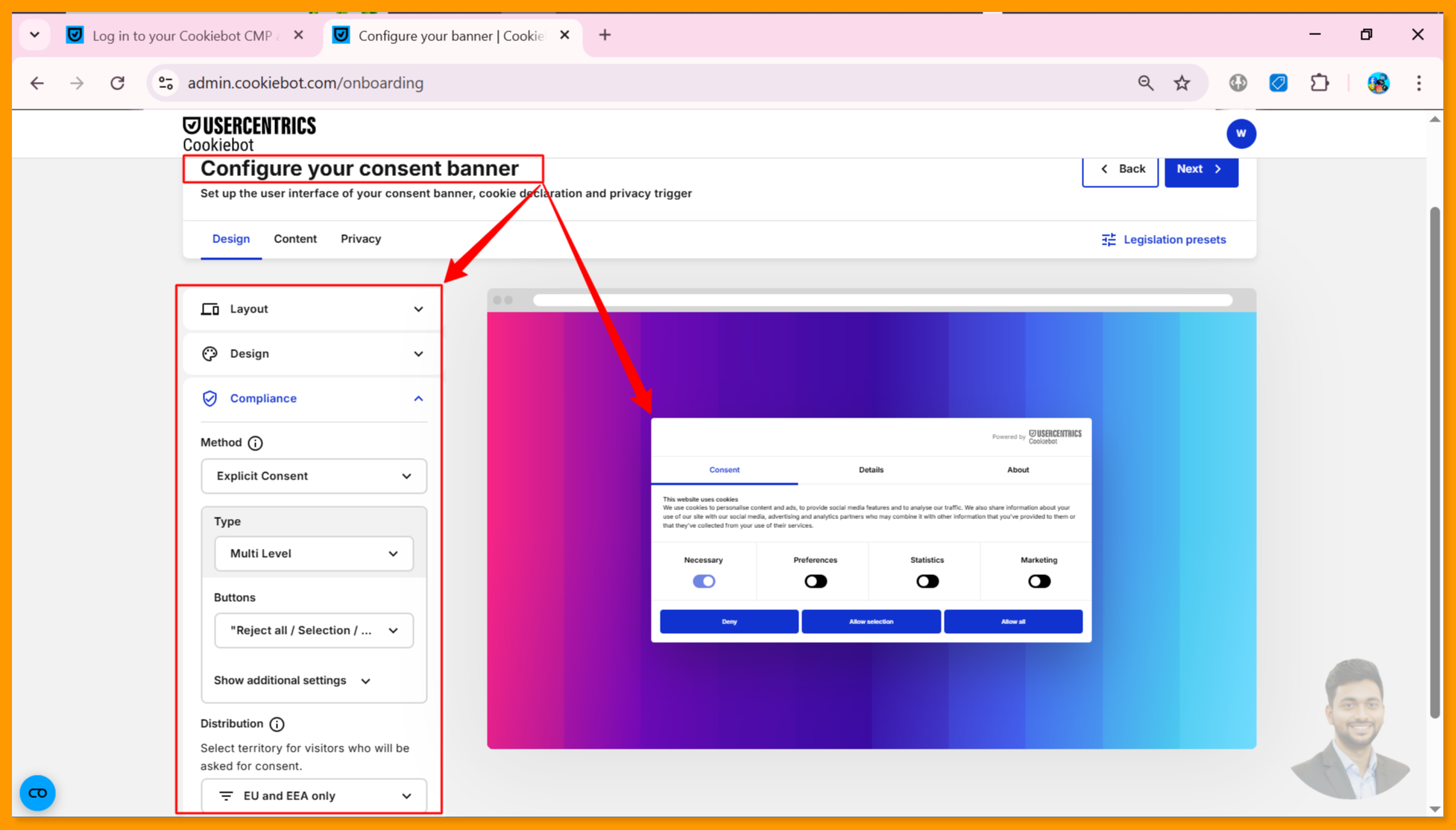Switch to the Content tab
The height and width of the screenshot is (830, 1456).
[x=294, y=239]
